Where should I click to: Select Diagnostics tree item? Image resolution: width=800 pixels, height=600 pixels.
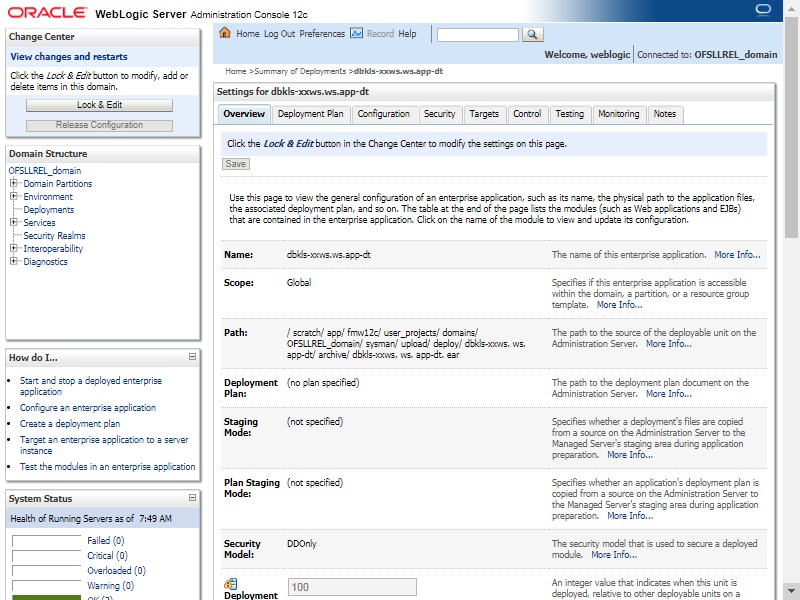pos(45,262)
